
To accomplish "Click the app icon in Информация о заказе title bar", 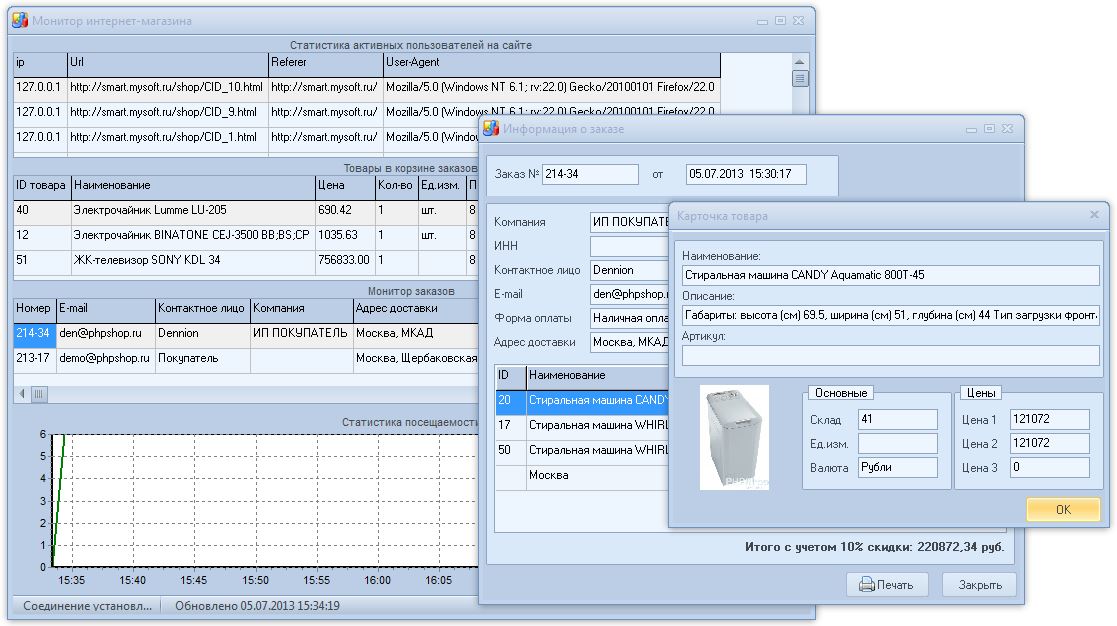I will 489,128.
